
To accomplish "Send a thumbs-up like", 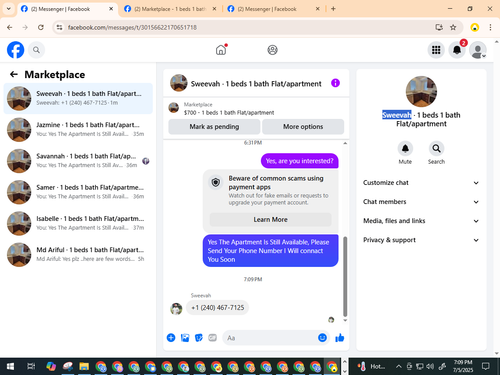I will pyautogui.click(x=340, y=338).
